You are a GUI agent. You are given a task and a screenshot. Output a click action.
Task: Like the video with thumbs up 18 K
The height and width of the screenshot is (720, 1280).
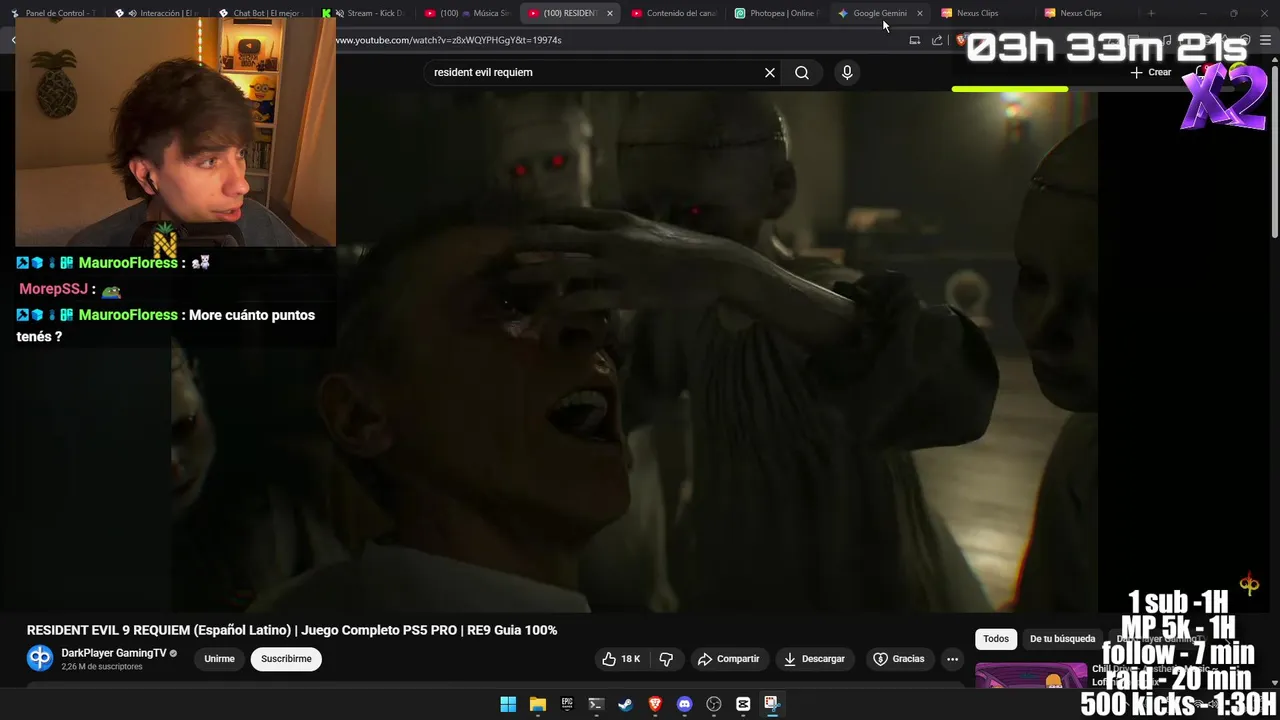620,659
